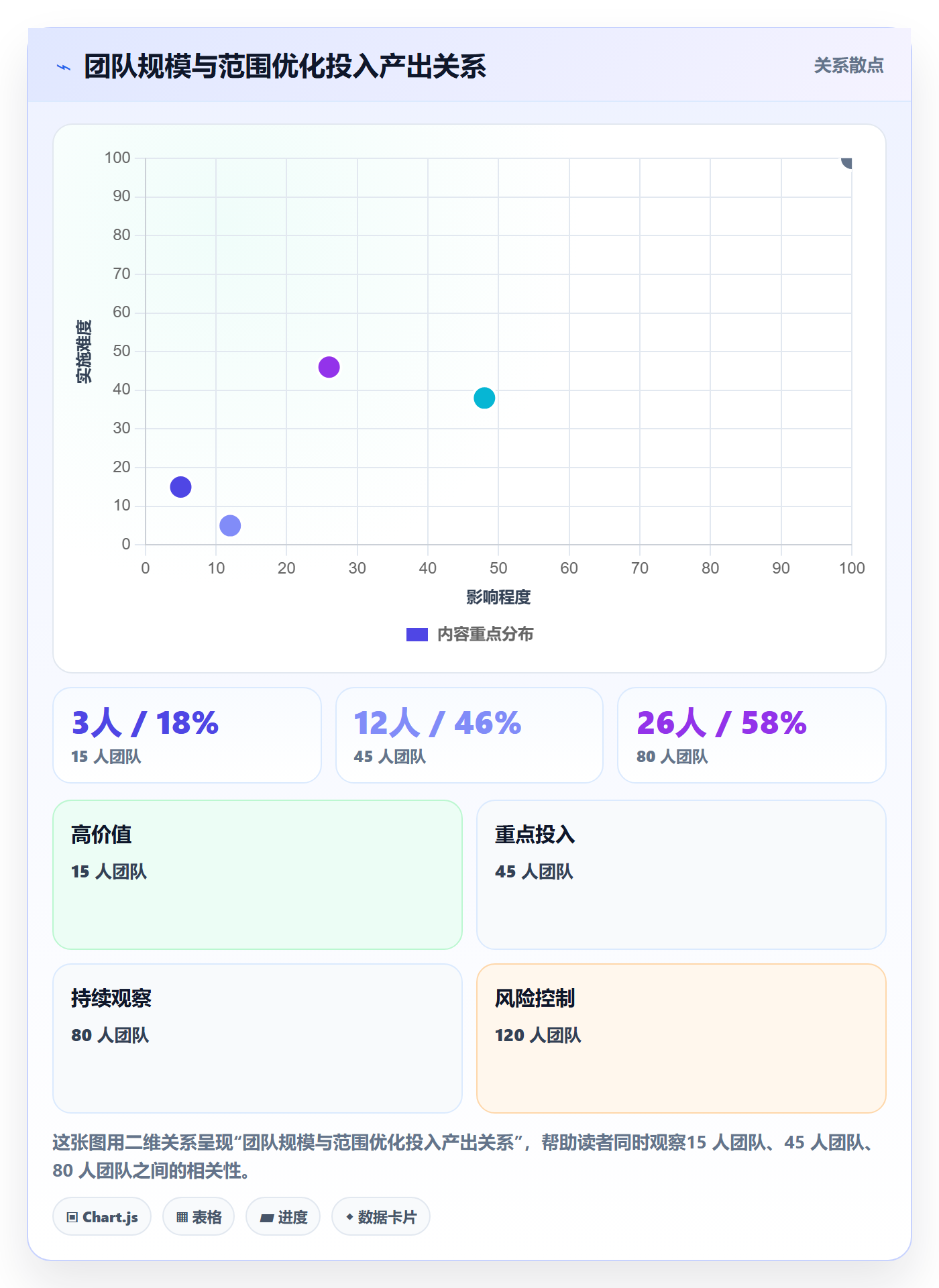Click the 进度 tag chip
The height and width of the screenshot is (1288, 939).
click(283, 1217)
